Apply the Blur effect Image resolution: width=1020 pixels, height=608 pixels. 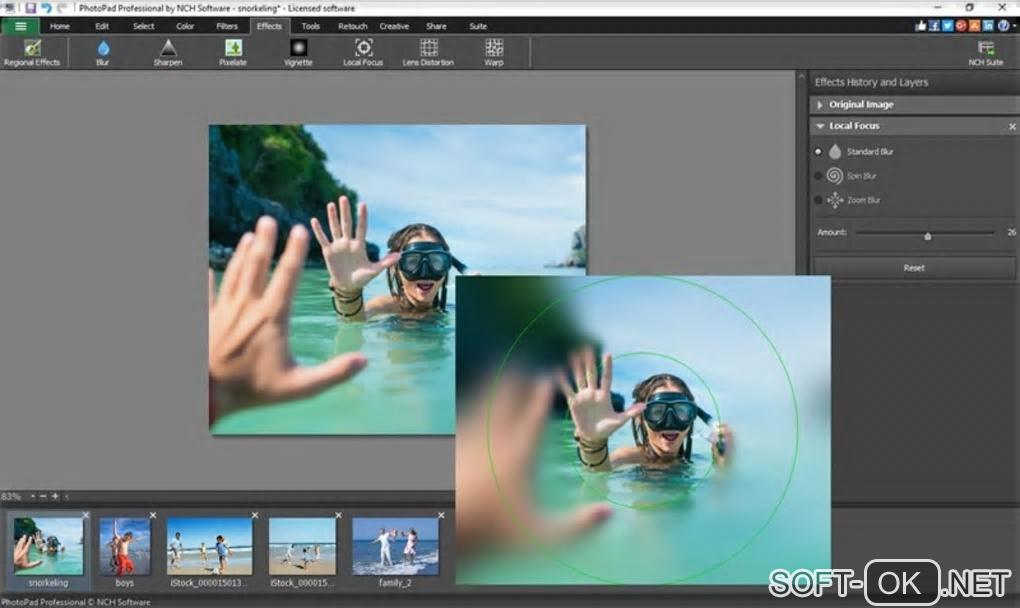[103, 53]
